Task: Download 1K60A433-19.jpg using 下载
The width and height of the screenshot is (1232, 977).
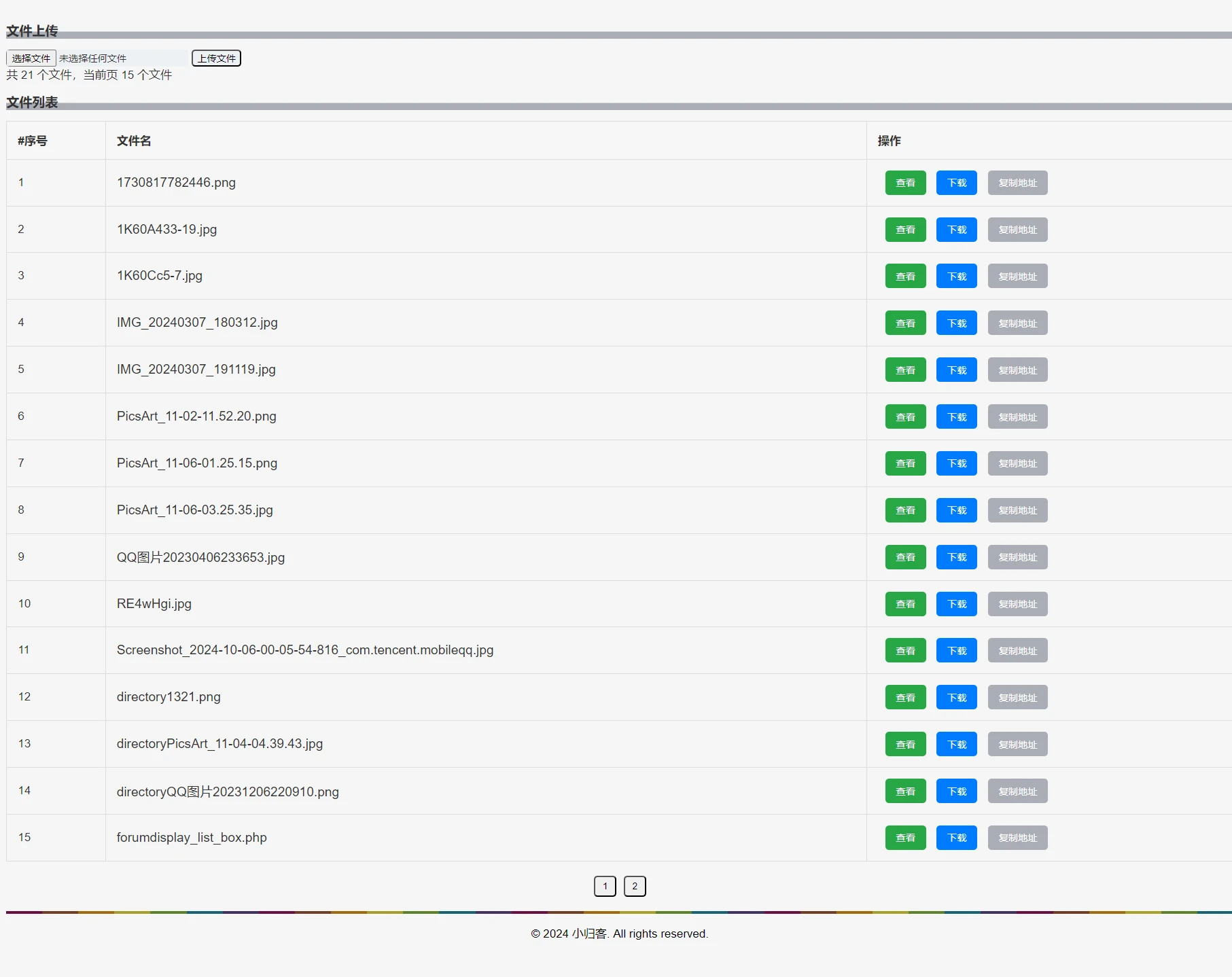Action: 956,230
